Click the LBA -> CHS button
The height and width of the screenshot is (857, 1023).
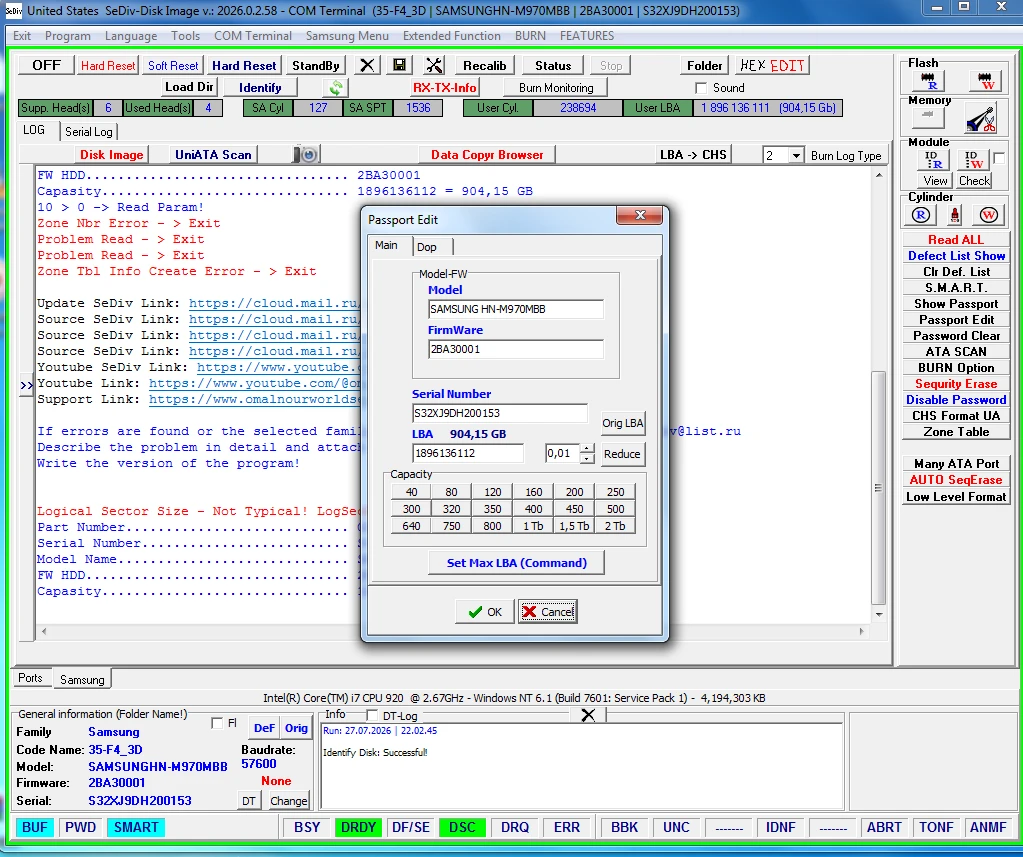pos(693,155)
